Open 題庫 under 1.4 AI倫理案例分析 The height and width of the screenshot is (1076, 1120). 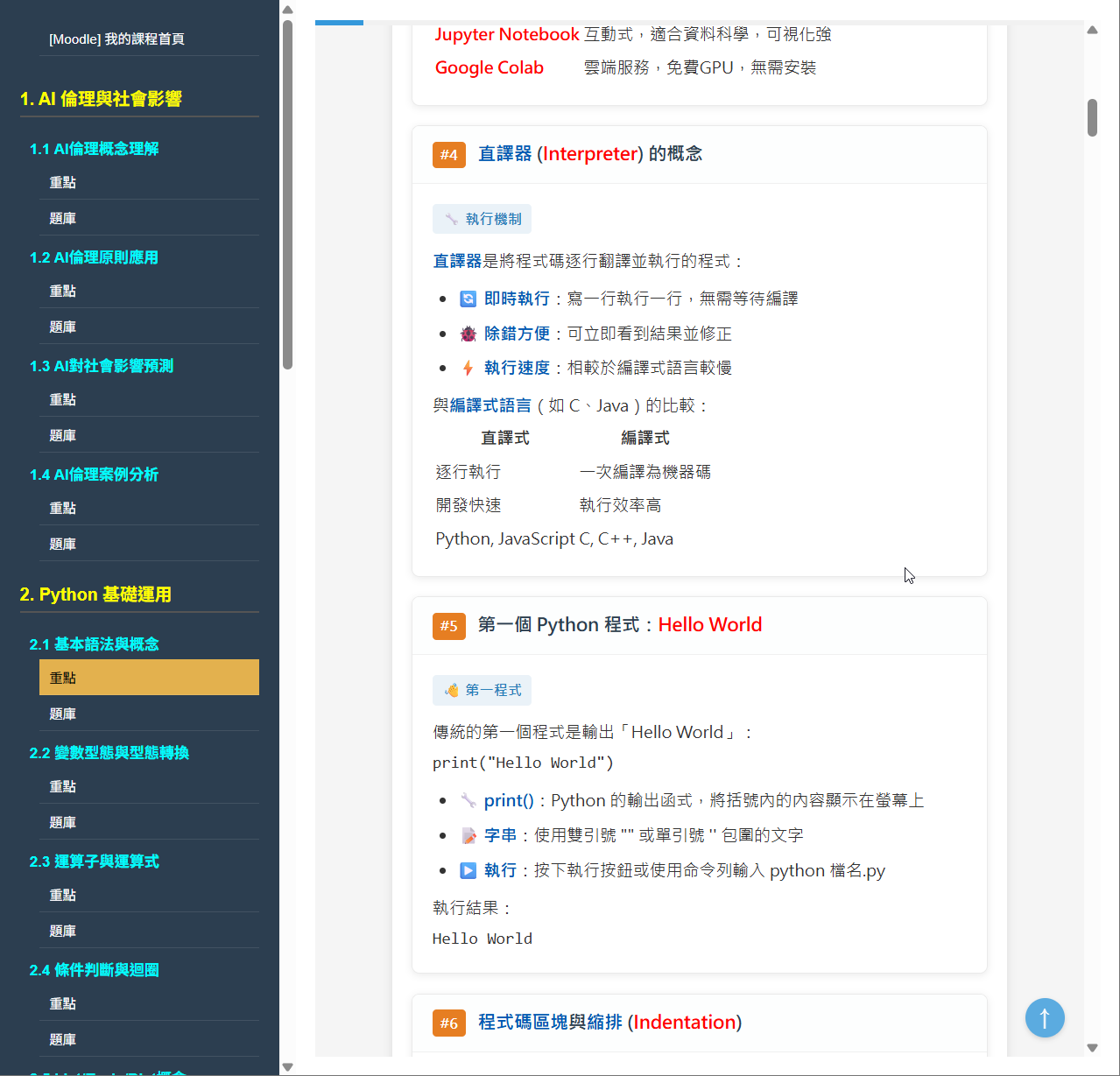click(149, 544)
